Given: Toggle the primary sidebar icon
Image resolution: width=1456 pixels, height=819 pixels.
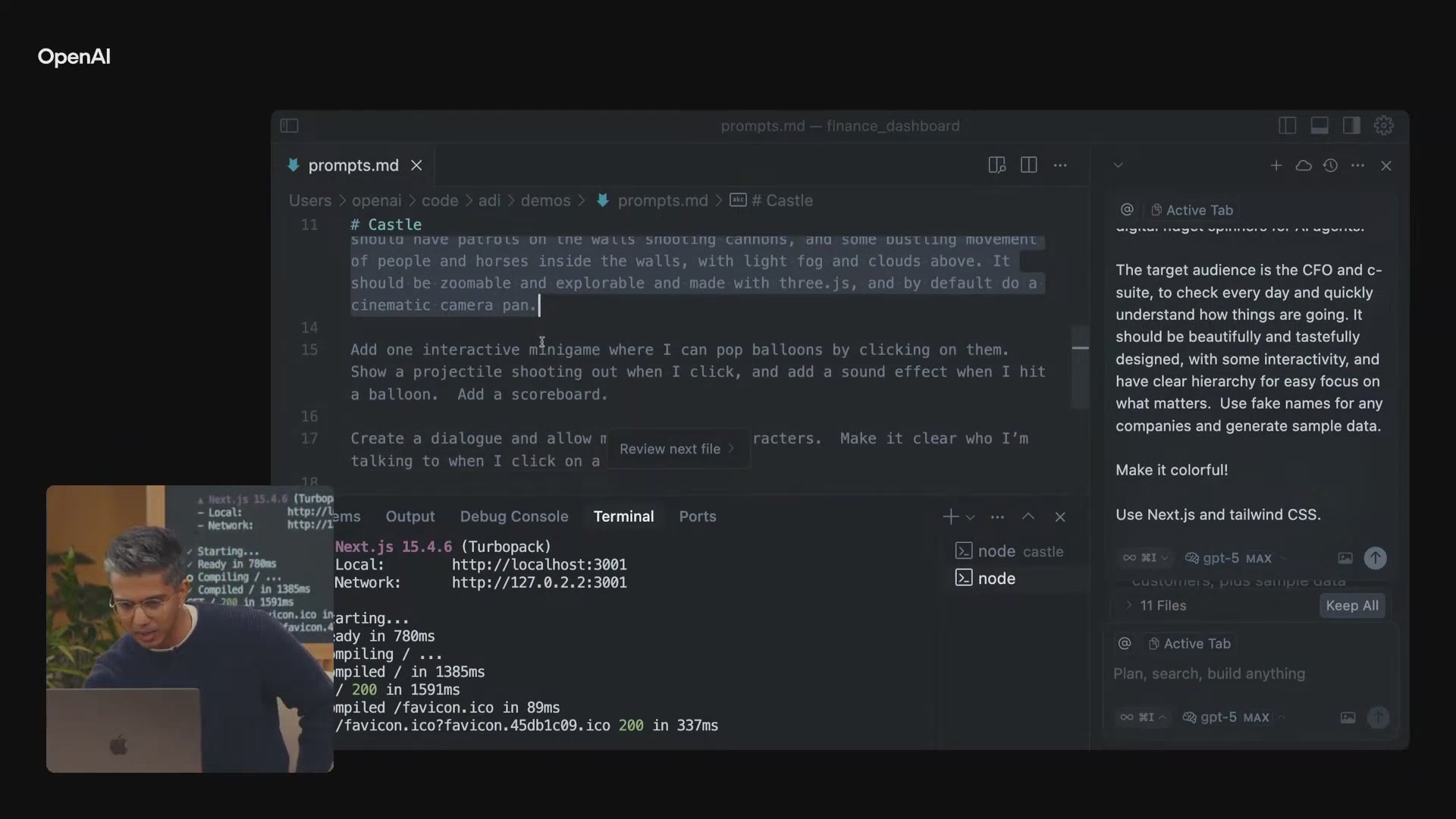Looking at the screenshot, I should point(1287,126).
